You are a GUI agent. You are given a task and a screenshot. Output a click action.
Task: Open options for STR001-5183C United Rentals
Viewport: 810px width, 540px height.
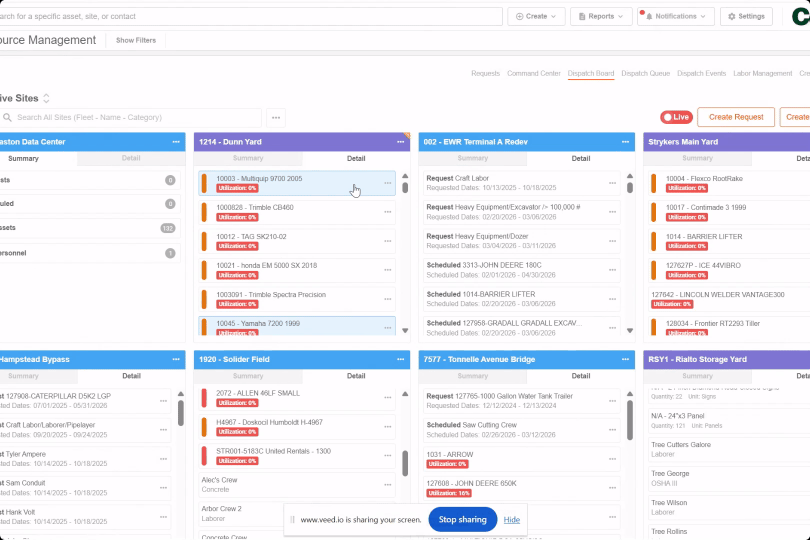coord(387,456)
